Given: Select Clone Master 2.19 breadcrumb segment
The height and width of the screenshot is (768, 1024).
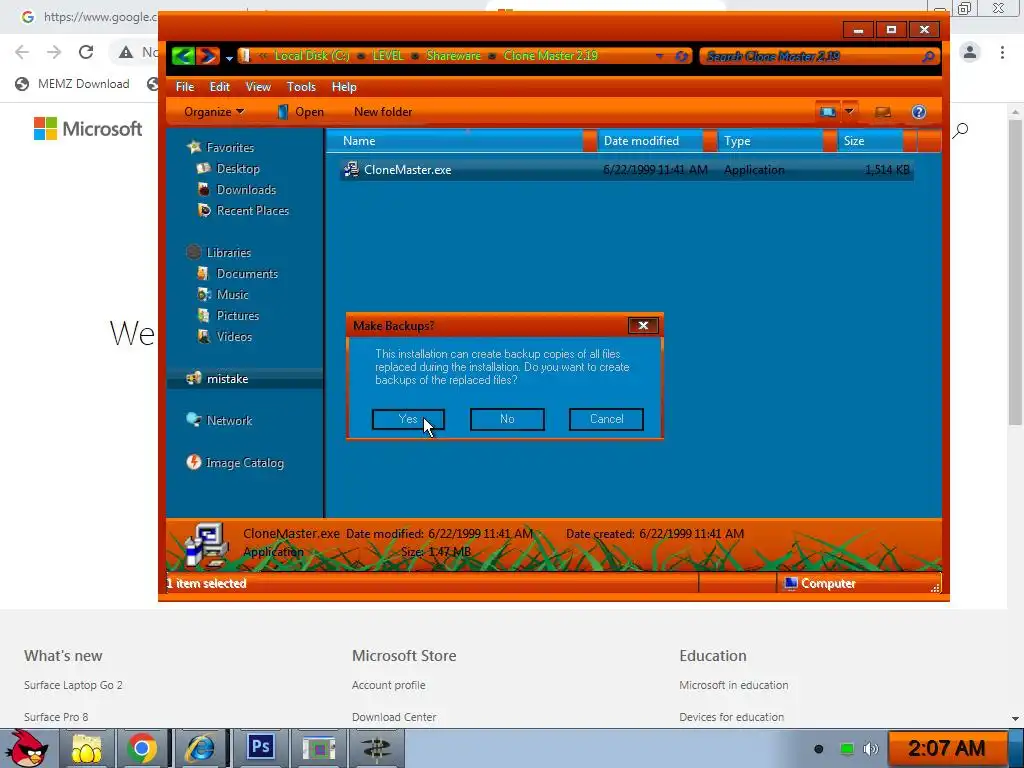Looking at the screenshot, I should coord(551,56).
